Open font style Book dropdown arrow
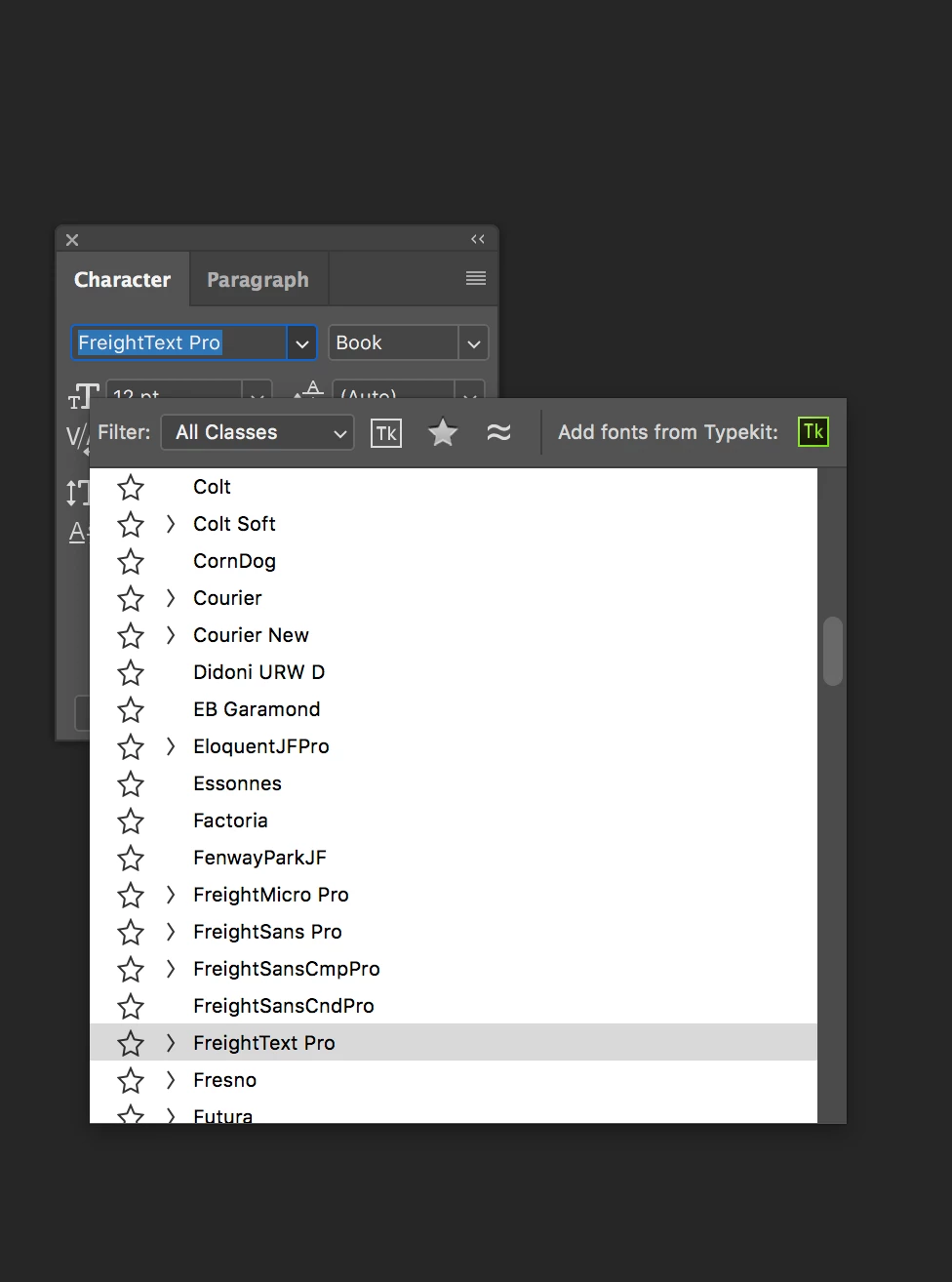Viewport: 952px width, 1282px height. click(x=473, y=343)
